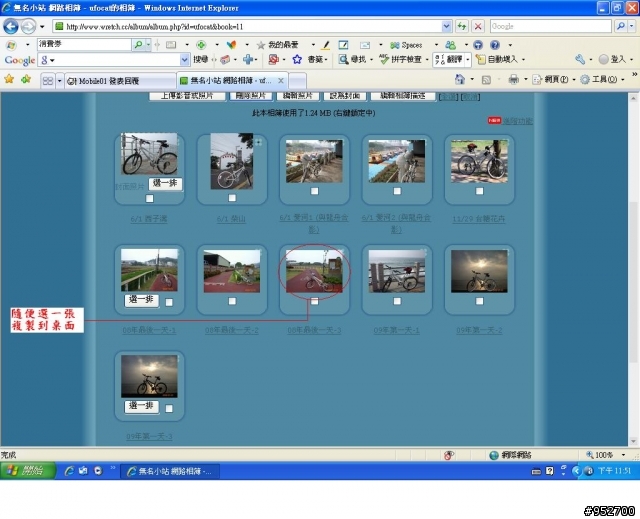
Task: Check the 09年第一天-1 photo checkbox
Action: [397, 301]
